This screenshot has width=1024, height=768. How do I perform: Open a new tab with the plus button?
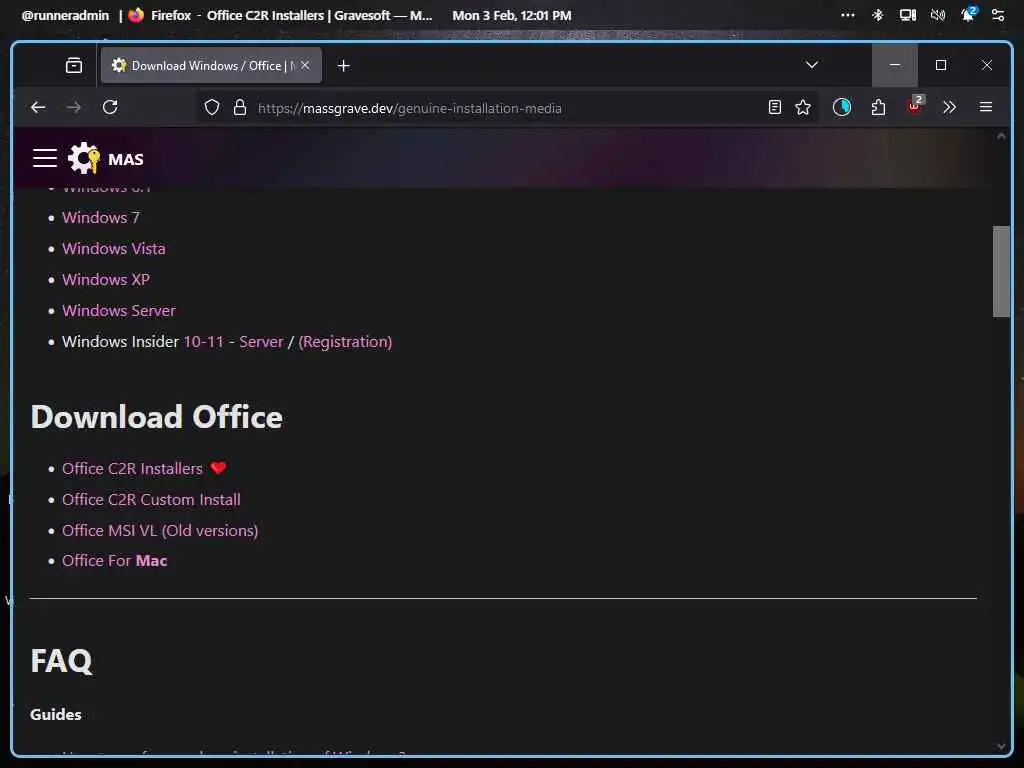[344, 65]
